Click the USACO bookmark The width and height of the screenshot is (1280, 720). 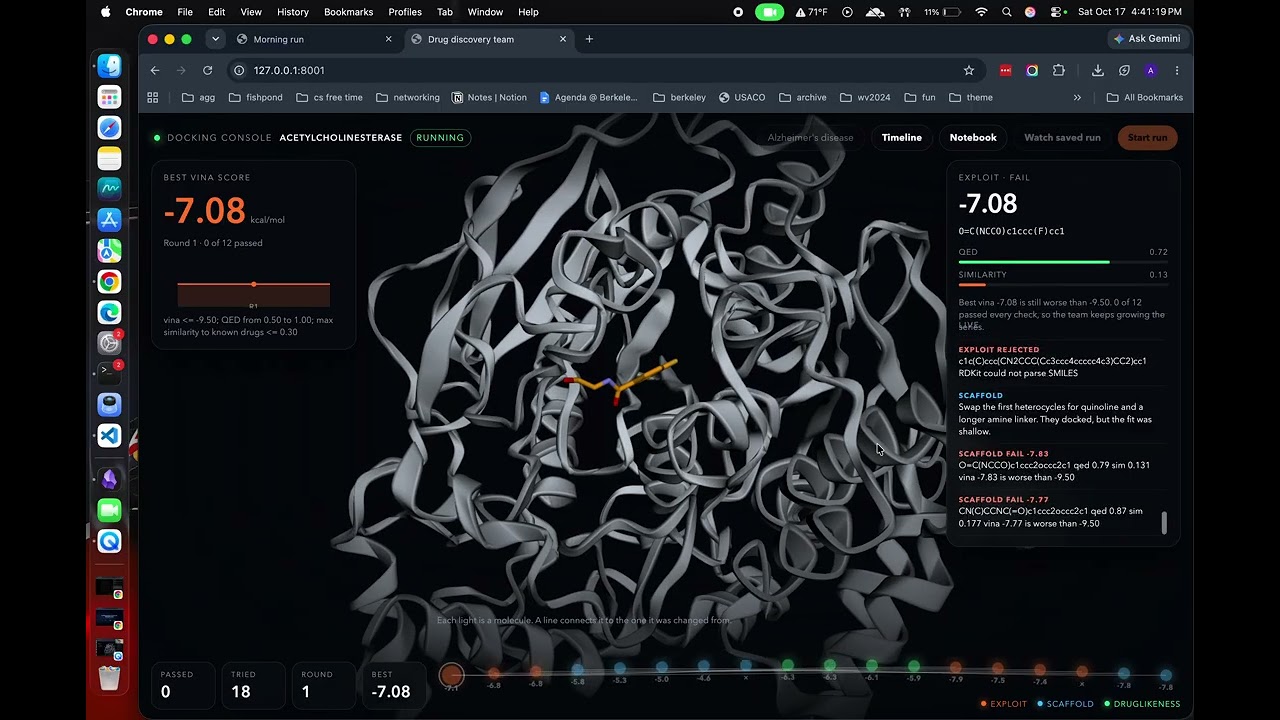741,97
